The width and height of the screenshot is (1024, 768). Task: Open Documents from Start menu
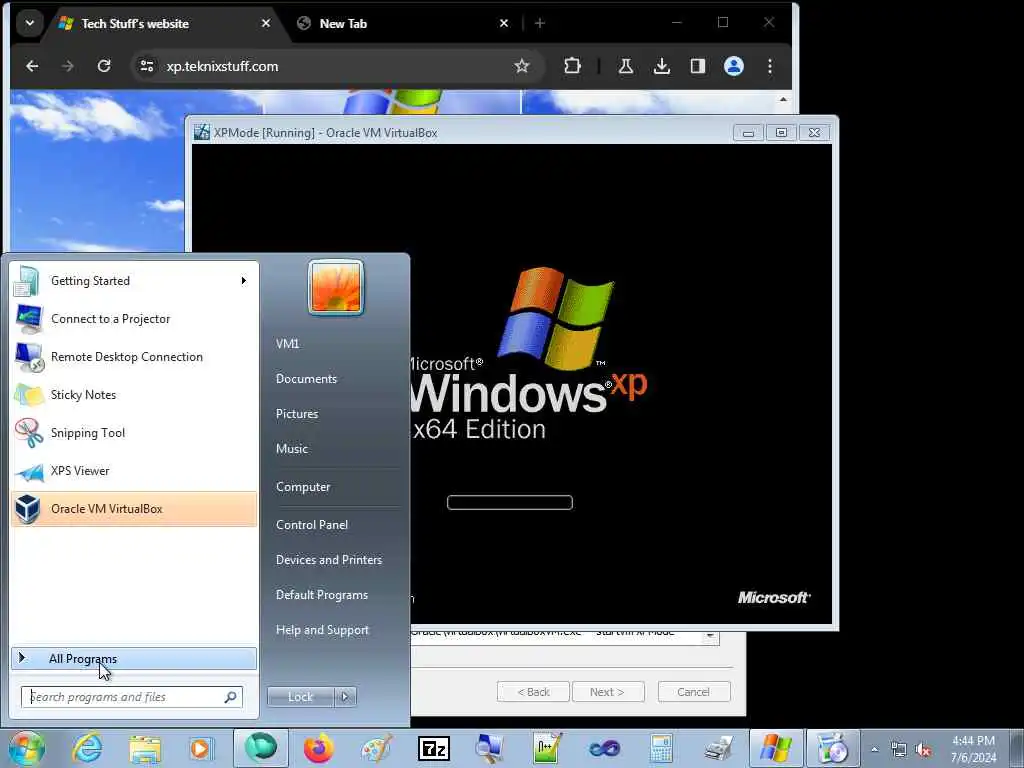[306, 379]
